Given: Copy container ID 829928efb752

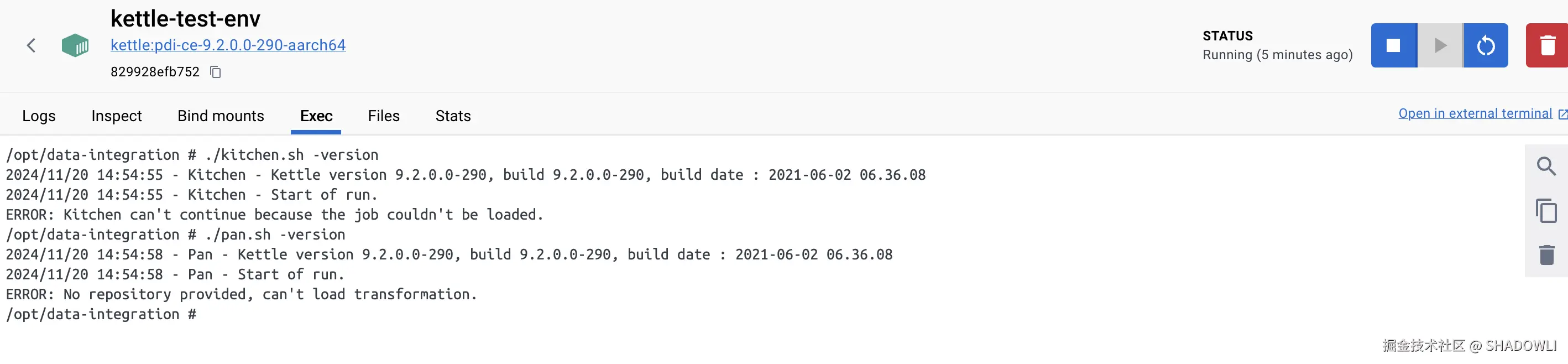Looking at the screenshot, I should tap(216, 72).
